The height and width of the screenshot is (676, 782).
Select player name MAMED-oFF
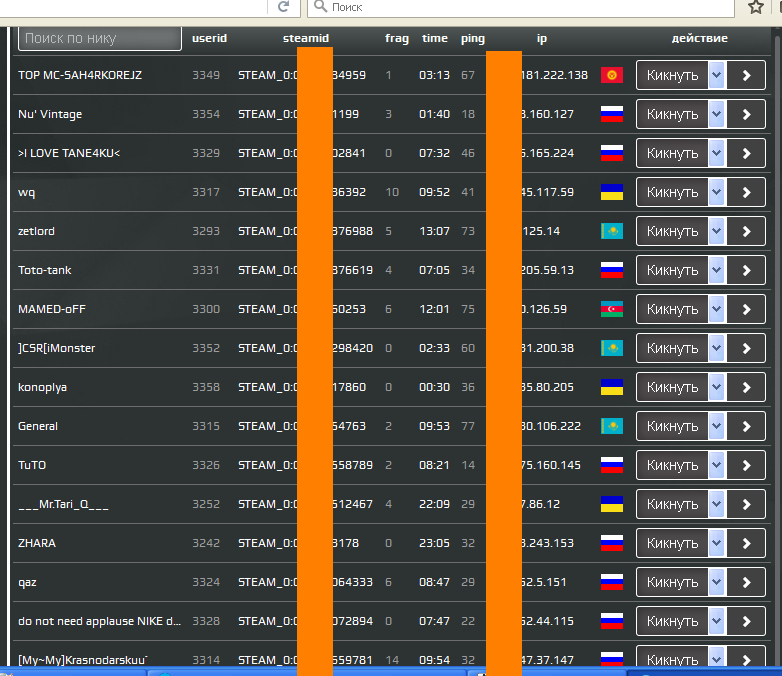coord(52,309)
